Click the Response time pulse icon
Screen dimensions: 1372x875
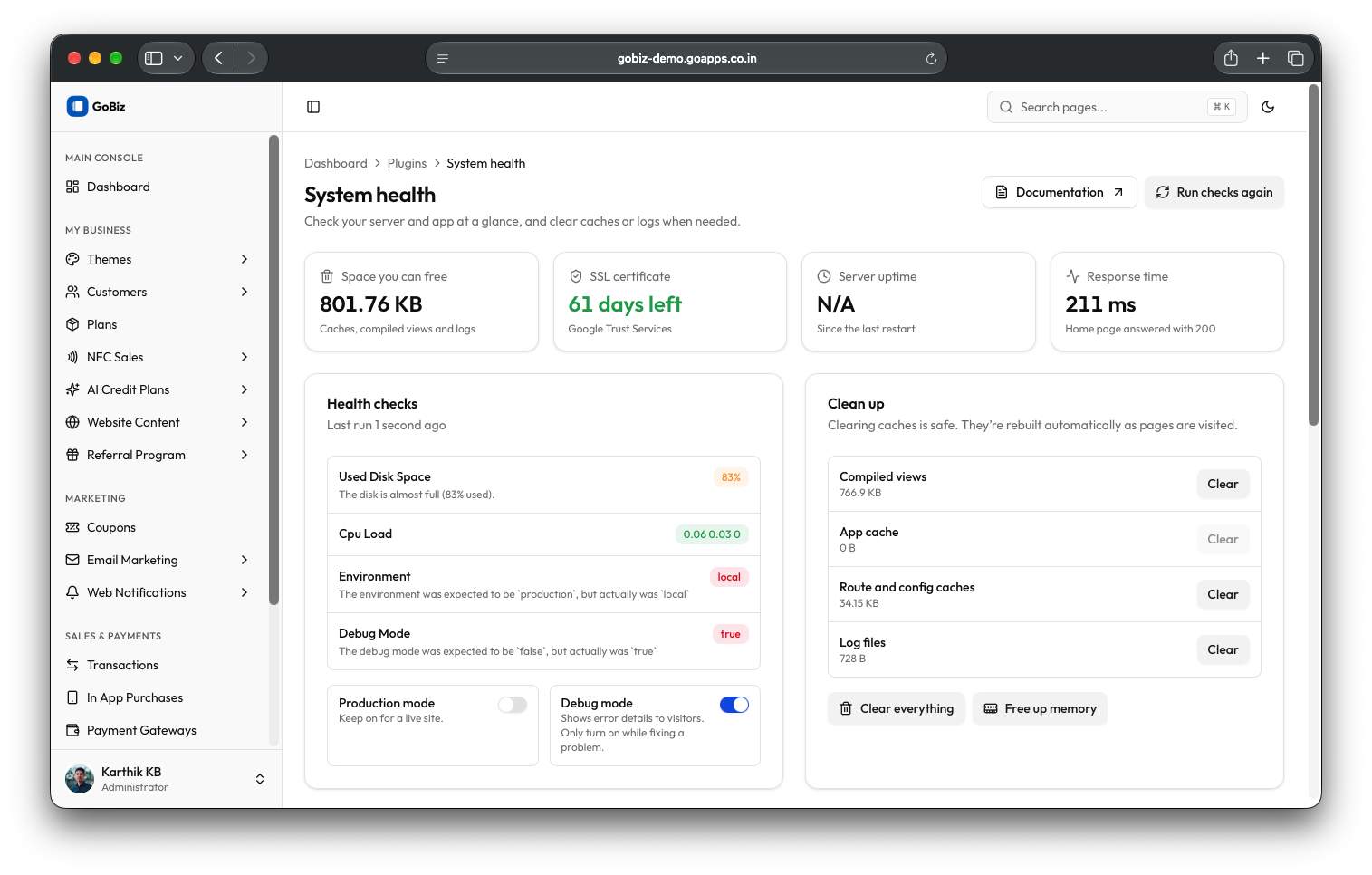tap(1073, 276)
